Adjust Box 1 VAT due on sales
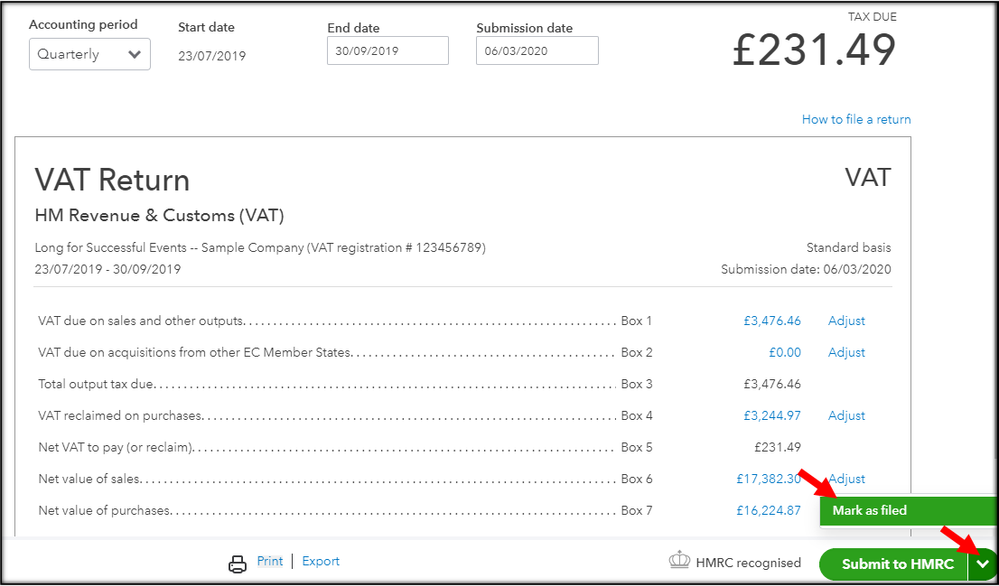This screenshot has height=586, width=999. 847,321
